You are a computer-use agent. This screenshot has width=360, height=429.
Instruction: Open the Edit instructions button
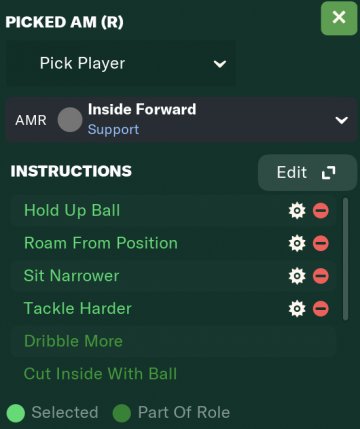click(307, 172)
